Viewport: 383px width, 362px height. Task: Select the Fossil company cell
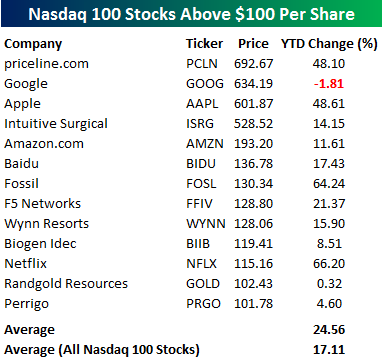(x=21, y=184)
